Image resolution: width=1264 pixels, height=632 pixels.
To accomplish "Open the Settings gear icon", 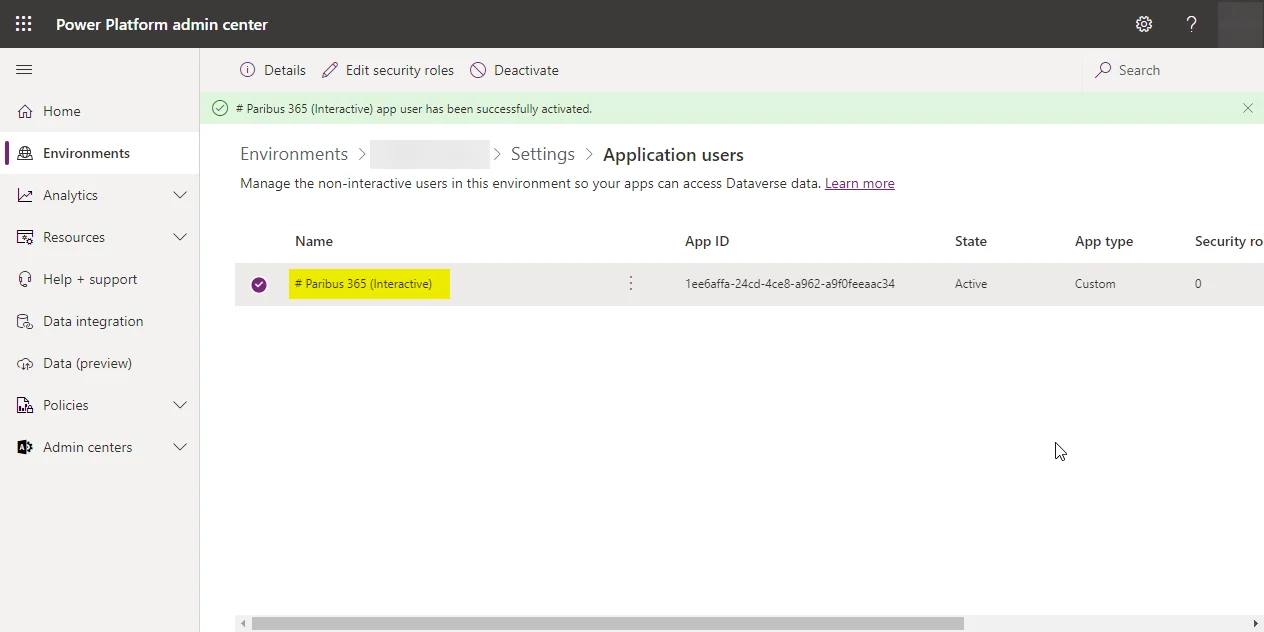I will (x=1144, y=24).
